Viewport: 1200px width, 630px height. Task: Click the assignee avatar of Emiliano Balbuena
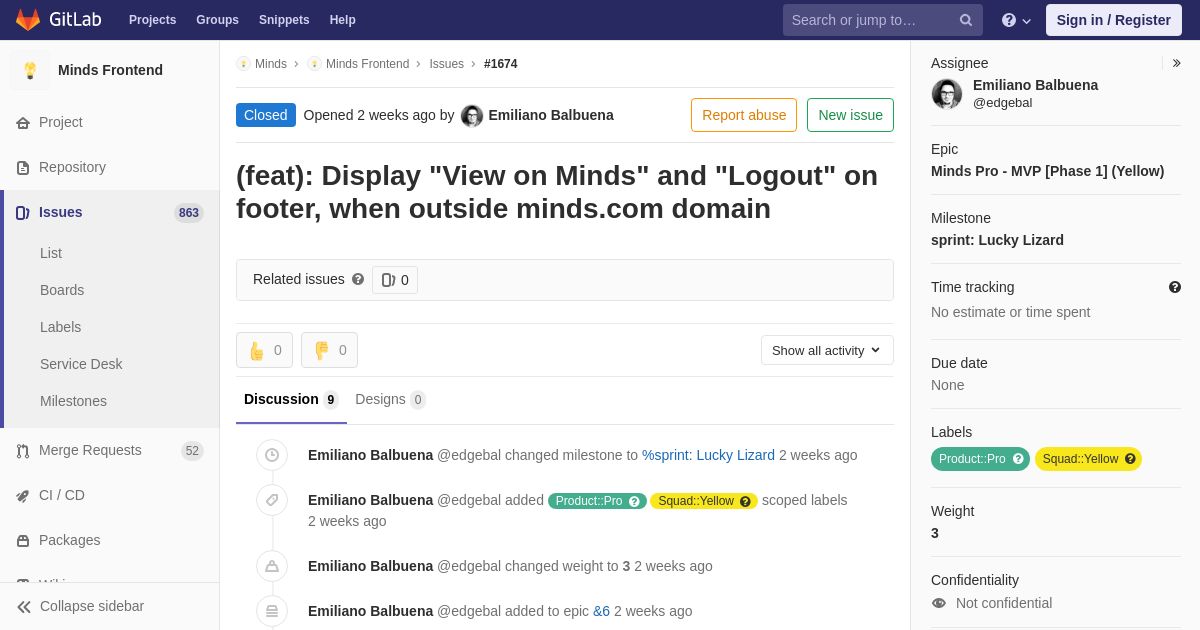(x=947, y=94)
